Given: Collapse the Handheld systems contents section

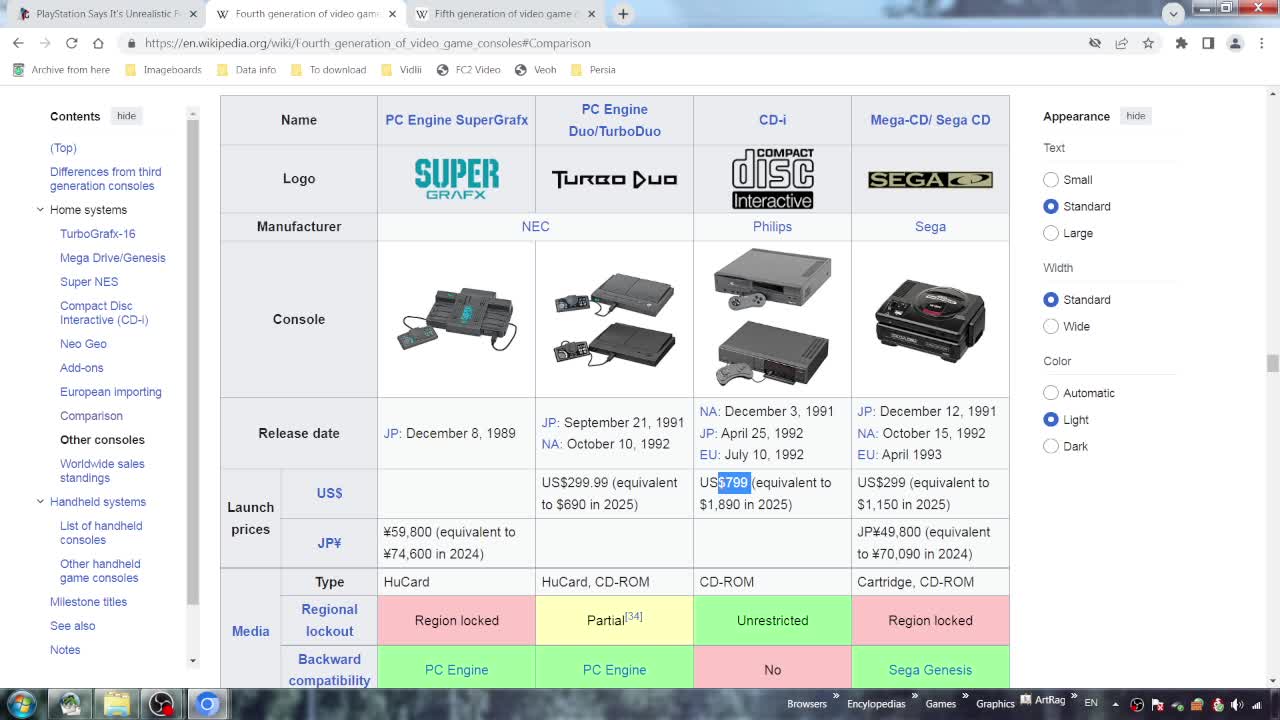Looking at the screenshot, I should [x=40, y=502].
